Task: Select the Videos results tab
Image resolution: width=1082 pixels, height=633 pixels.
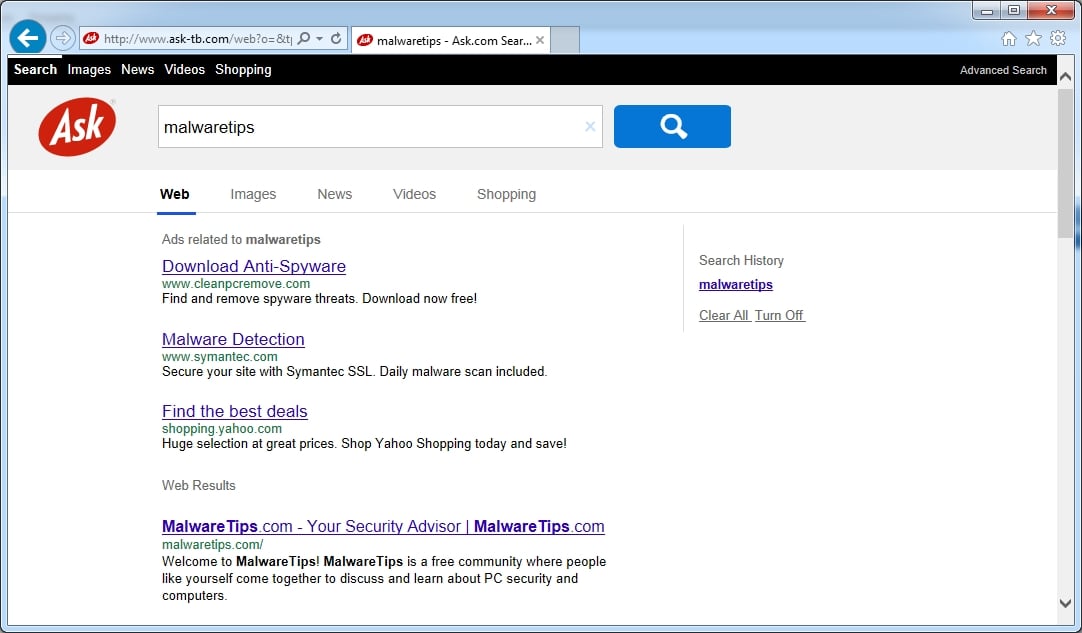Action: tap(414, 194)
